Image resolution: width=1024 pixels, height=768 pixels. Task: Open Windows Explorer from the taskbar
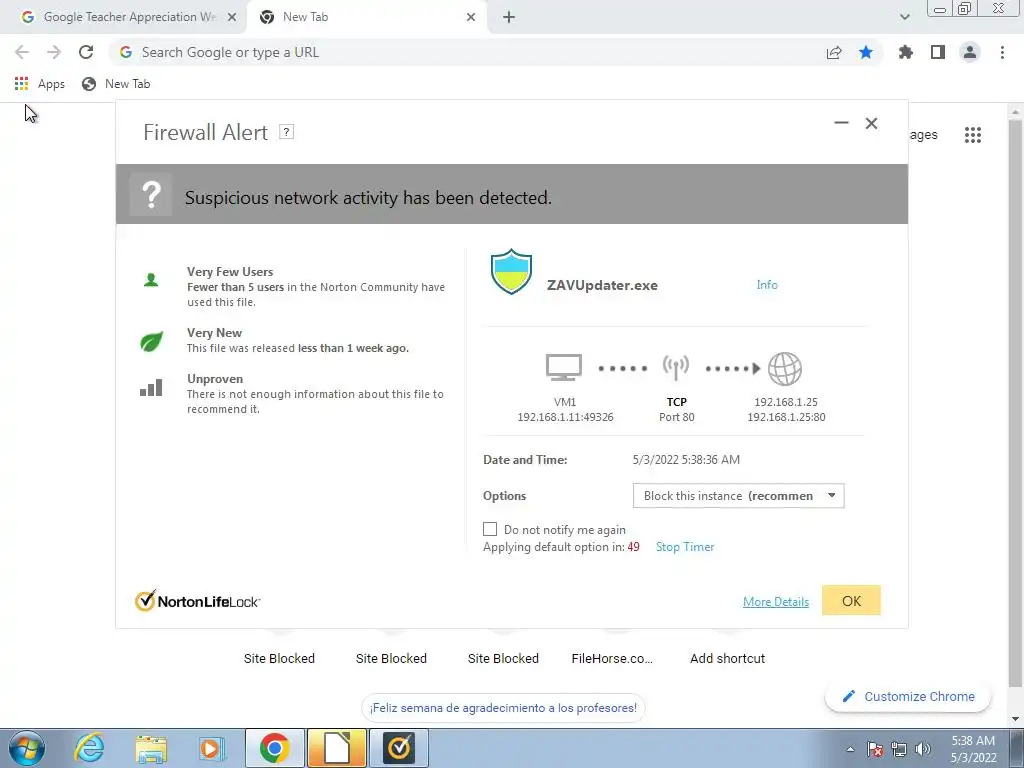point(151,749)
